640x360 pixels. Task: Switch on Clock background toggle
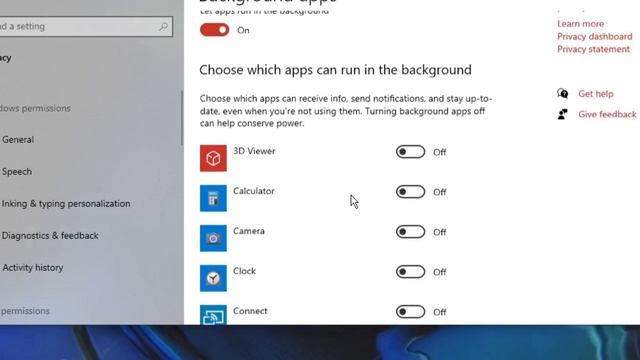coord(410,272)
